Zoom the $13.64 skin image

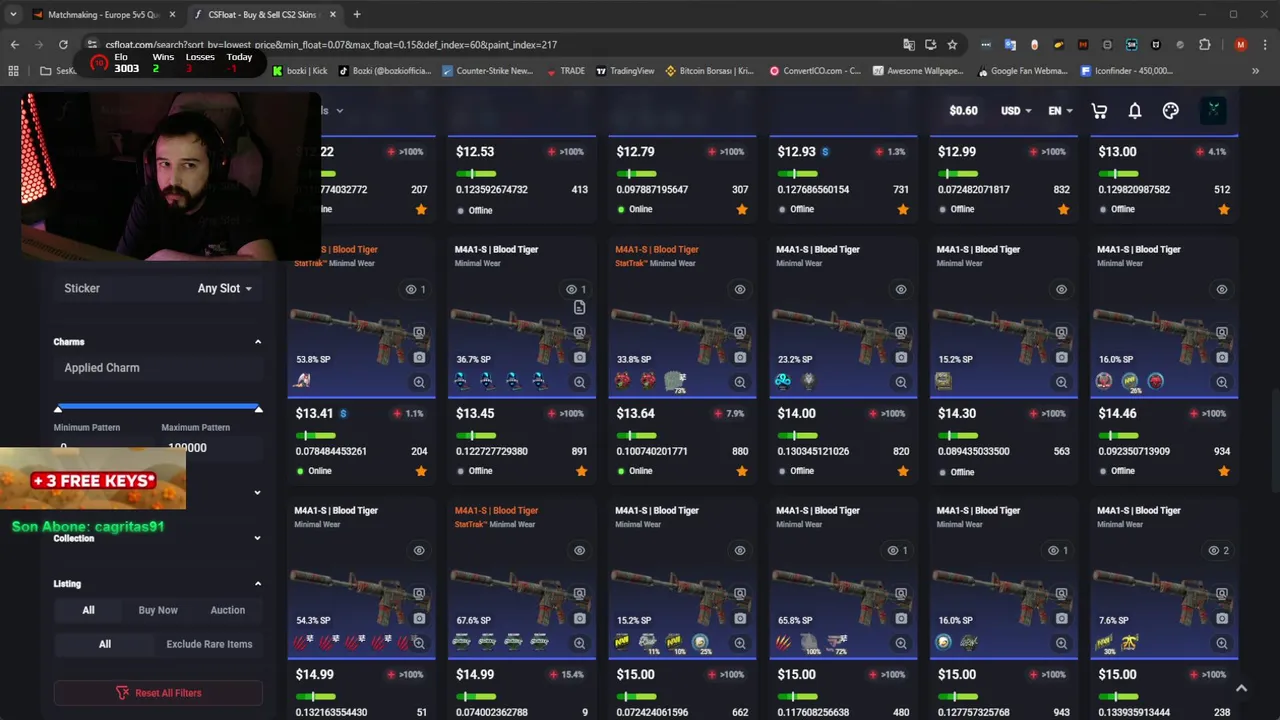click(x=740, y=382)
